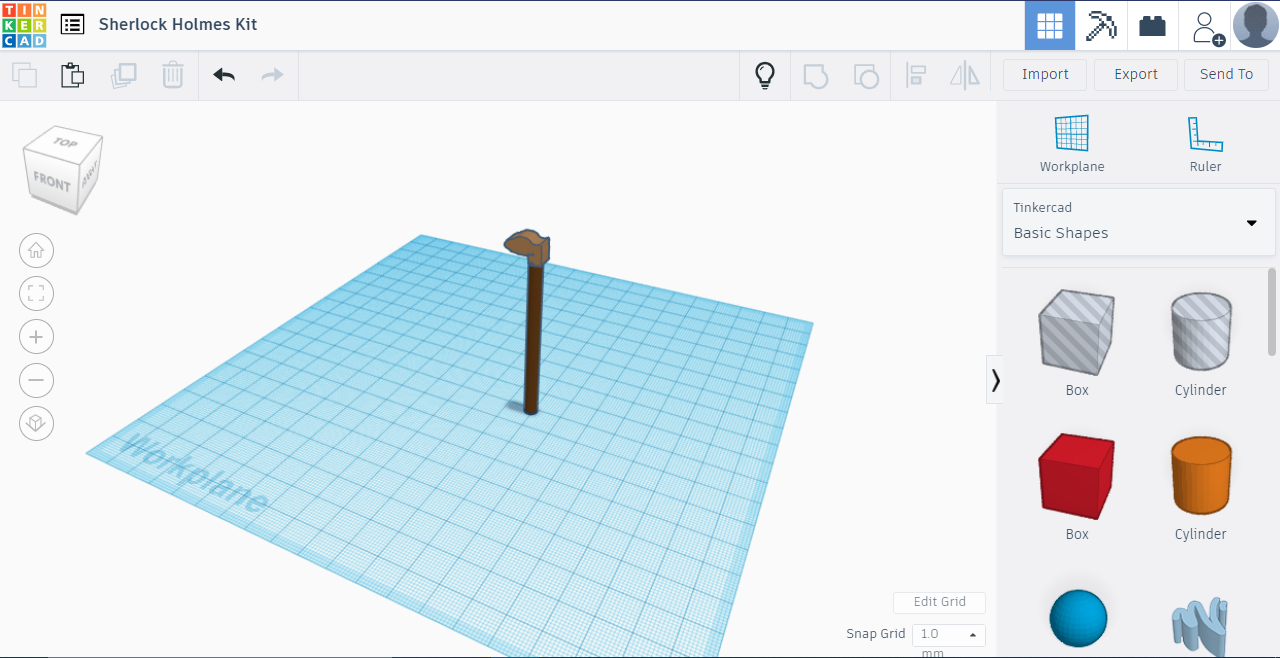Viewport: 1280px width, 658px height.
Task: Toggle Show All with the lightbulb
Action: pos(765,74)
